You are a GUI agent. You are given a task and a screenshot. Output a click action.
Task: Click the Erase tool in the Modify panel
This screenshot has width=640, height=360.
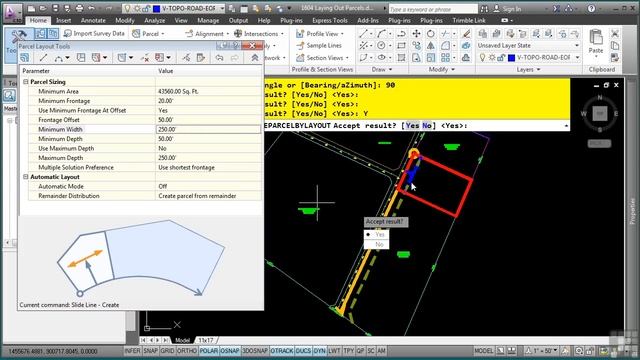click(x=466, y=34)
